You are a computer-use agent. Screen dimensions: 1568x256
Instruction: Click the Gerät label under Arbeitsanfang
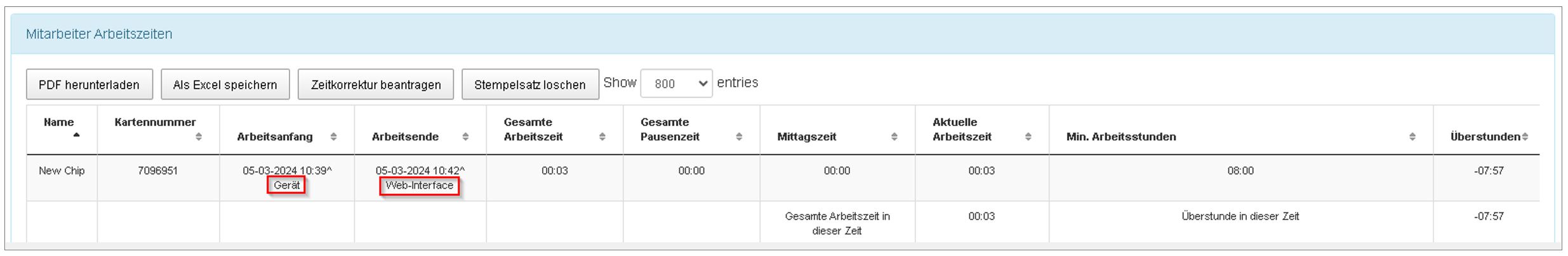click(x=286, y=185)
